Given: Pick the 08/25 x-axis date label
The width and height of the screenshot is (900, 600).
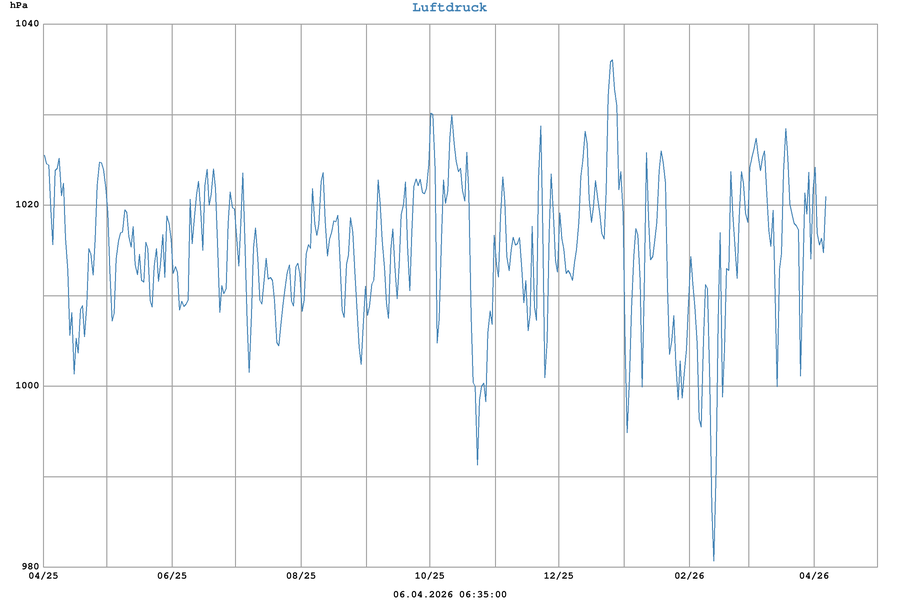Looking at the screenshot, I should pos(301,576).
